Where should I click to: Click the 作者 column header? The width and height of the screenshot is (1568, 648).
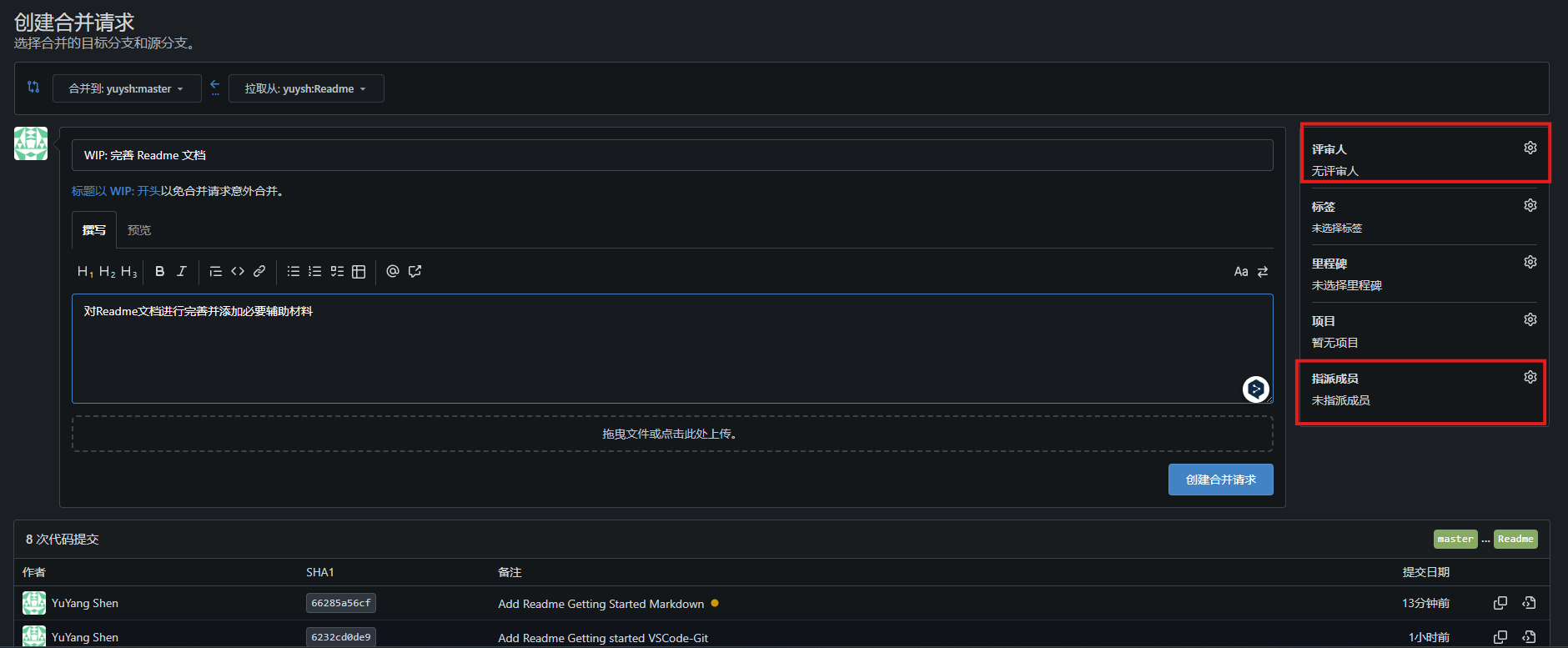point(34,572)
